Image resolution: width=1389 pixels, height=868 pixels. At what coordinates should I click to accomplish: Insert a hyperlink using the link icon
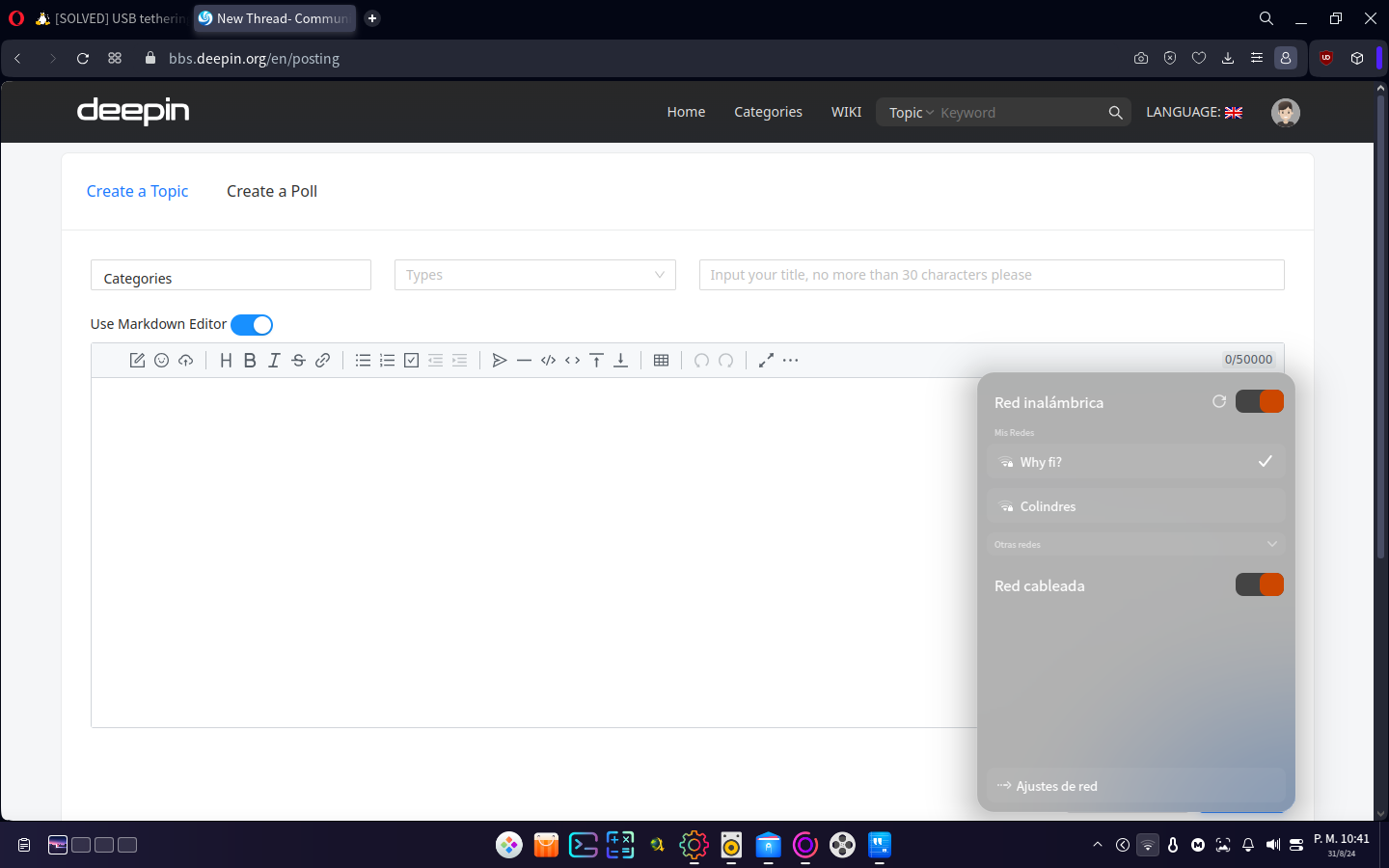pyautogui.click(x=322, y=361)
